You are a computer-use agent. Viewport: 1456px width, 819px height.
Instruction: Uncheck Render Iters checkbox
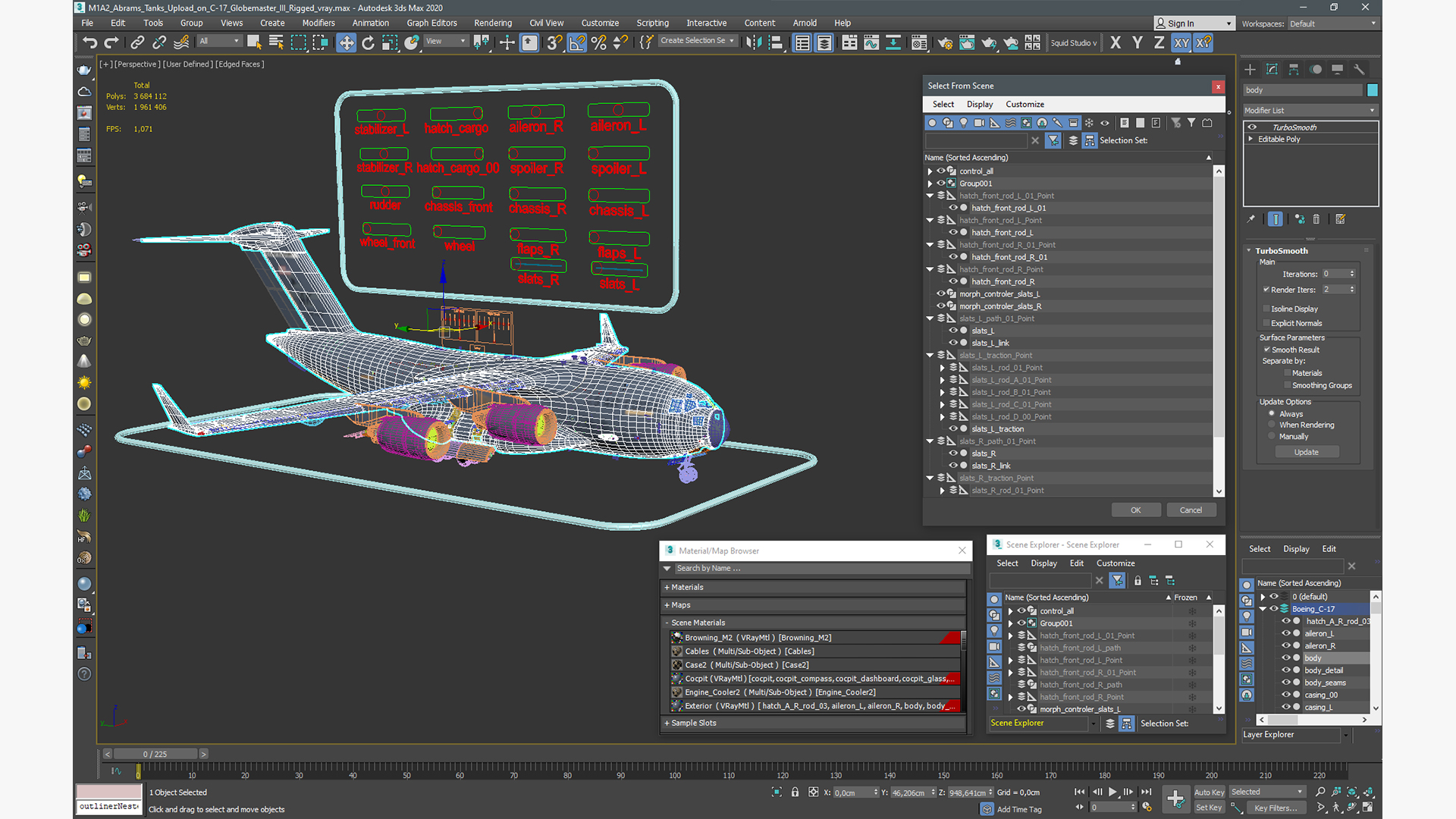(1266, 290)
